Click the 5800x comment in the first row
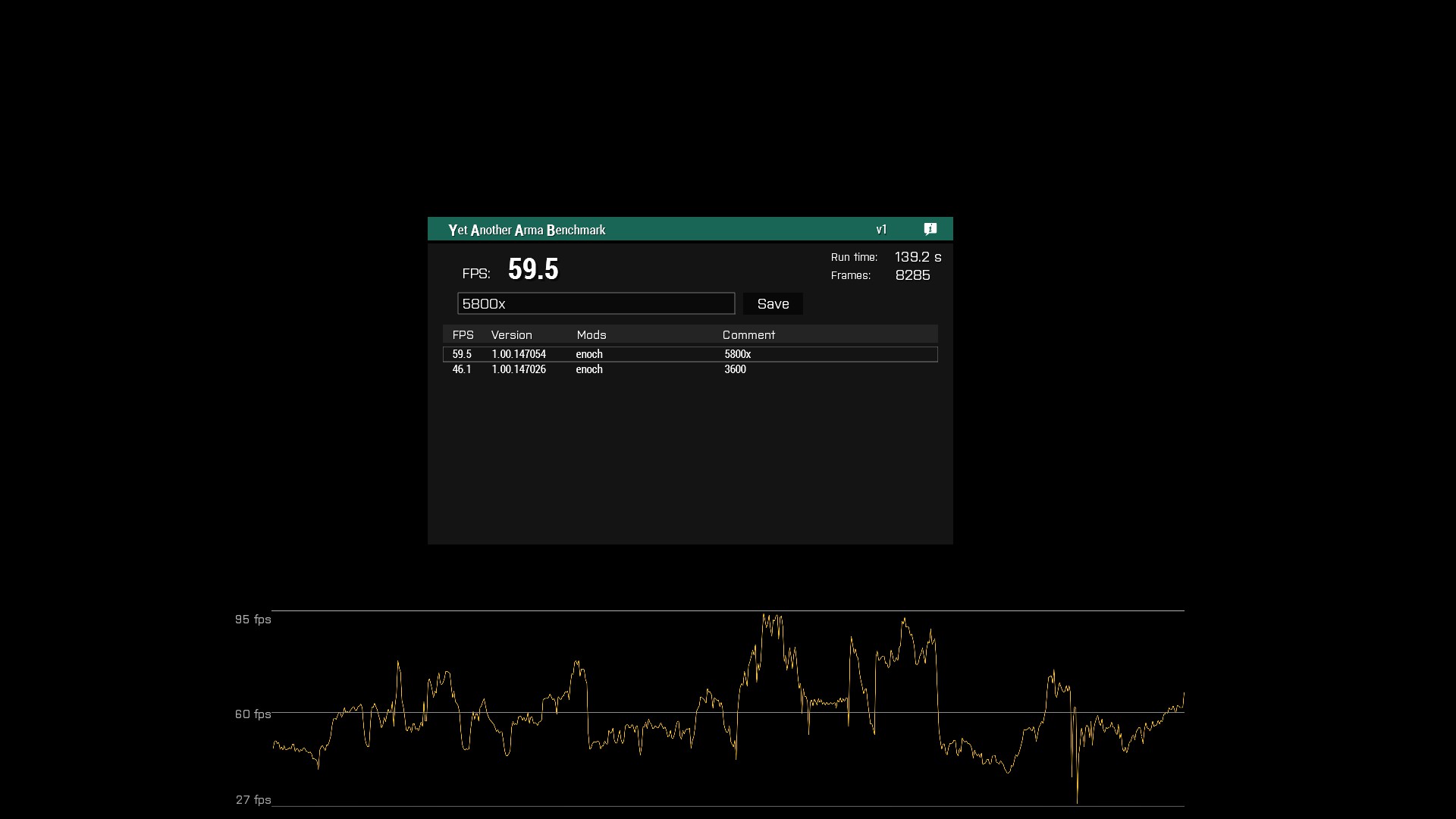Image resolution: width=1456 pixels, height=819 pixels. [737, 354]
